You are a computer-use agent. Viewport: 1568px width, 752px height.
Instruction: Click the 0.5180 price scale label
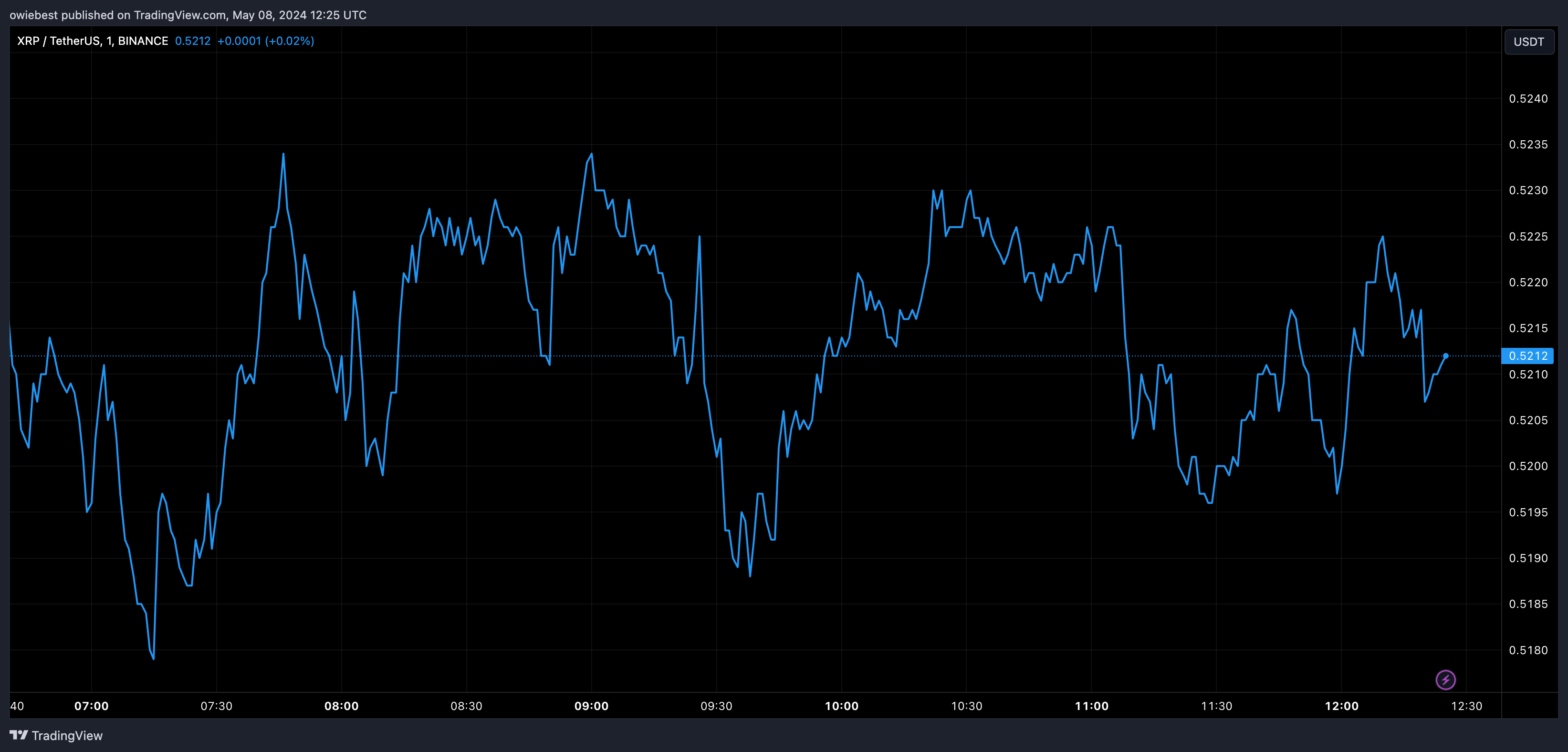coord(1528,650)
